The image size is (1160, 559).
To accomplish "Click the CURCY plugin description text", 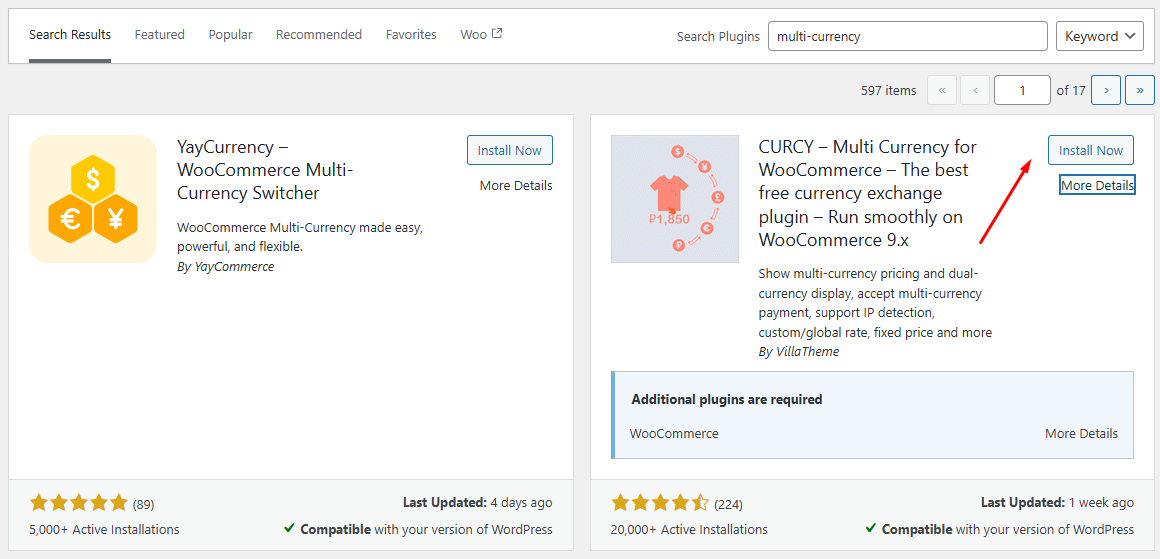I will (x=875, y=302).
